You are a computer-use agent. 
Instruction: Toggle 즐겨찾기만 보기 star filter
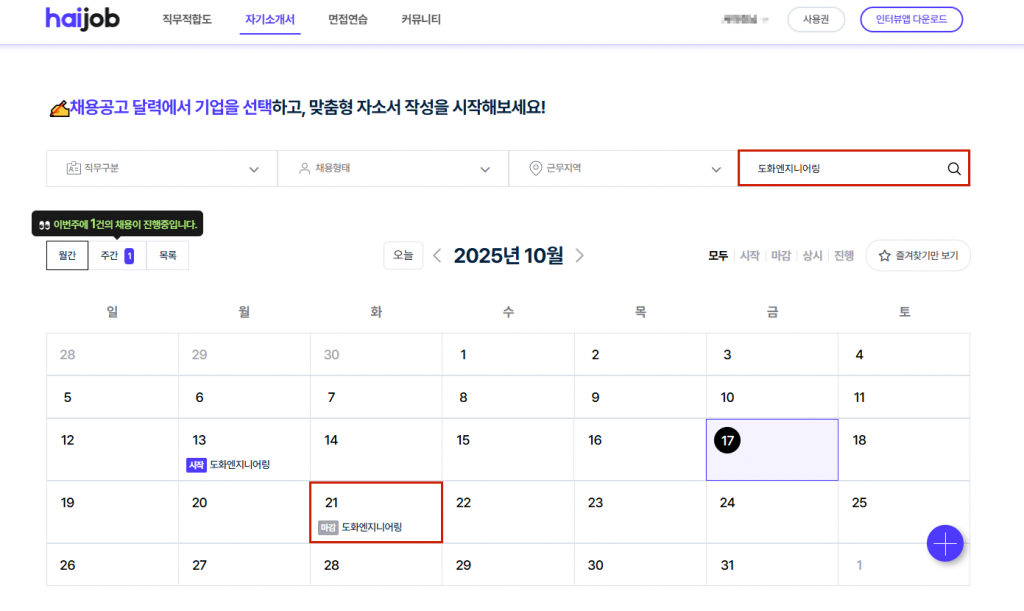pyautogui.click(x=917, y=256)
